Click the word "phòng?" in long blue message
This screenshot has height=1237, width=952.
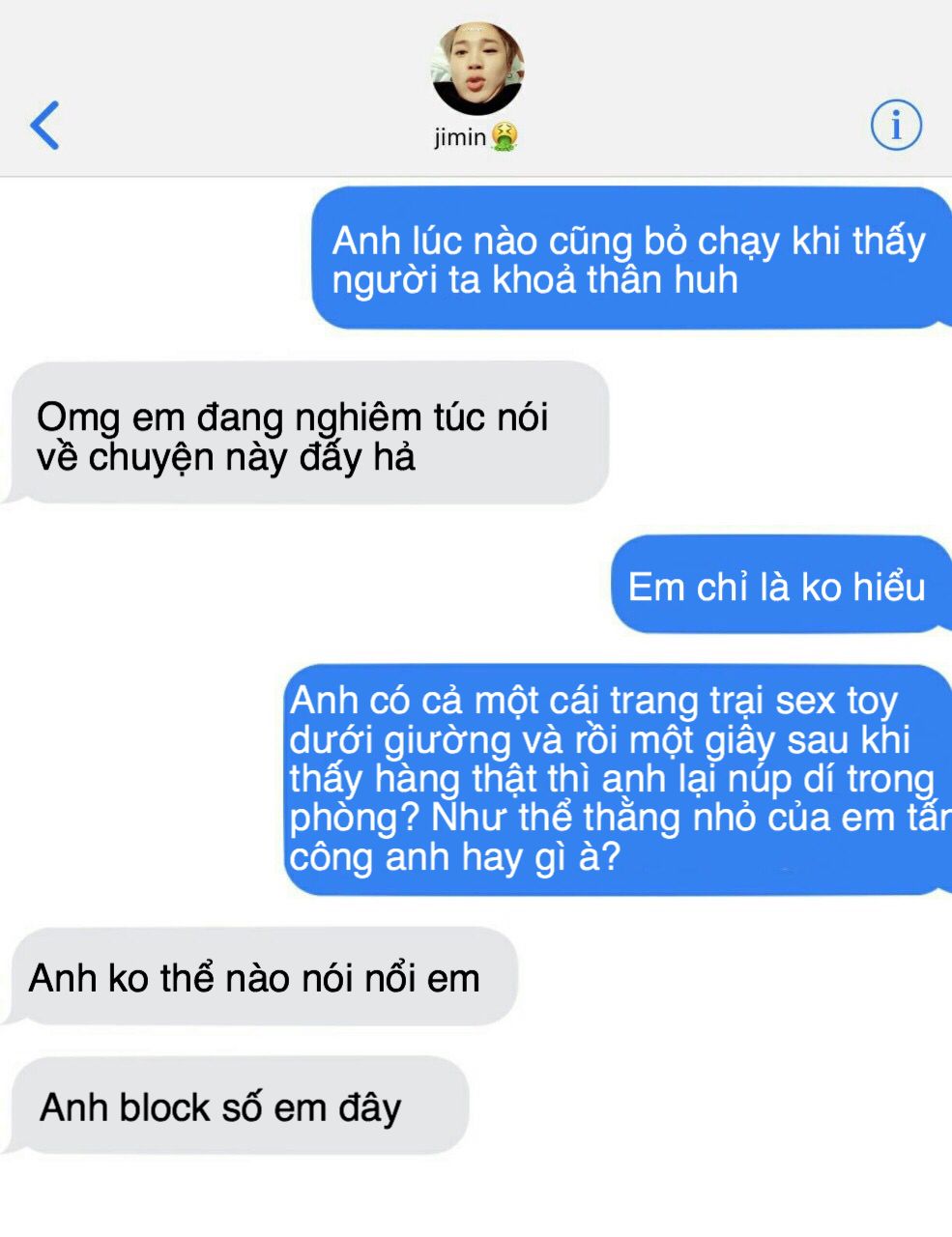pos(355,820)
